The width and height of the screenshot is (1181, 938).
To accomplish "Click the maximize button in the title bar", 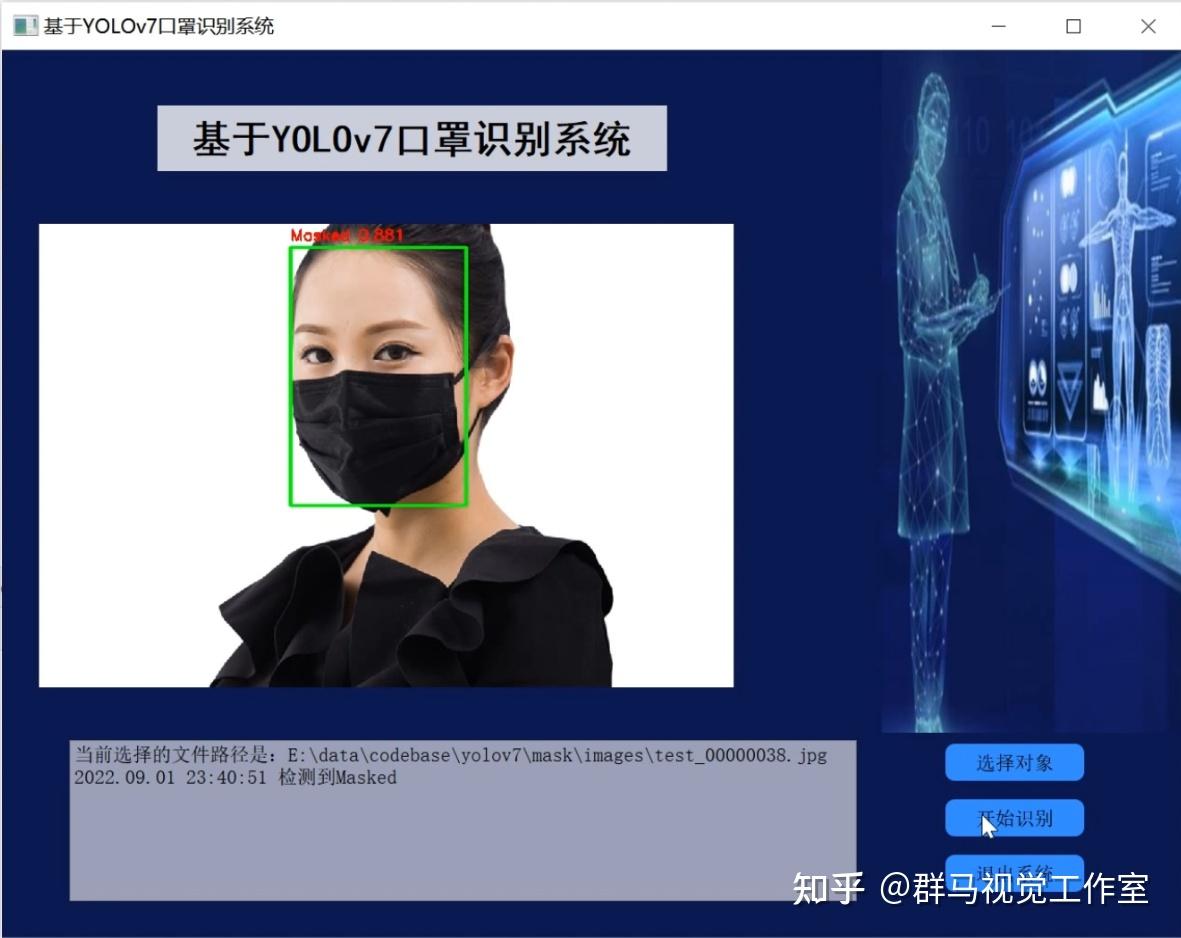I will (x=1072, y=26).
